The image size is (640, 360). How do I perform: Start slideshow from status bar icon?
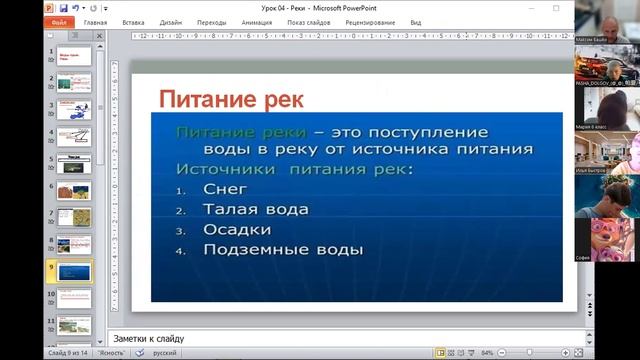pos(471,353)
